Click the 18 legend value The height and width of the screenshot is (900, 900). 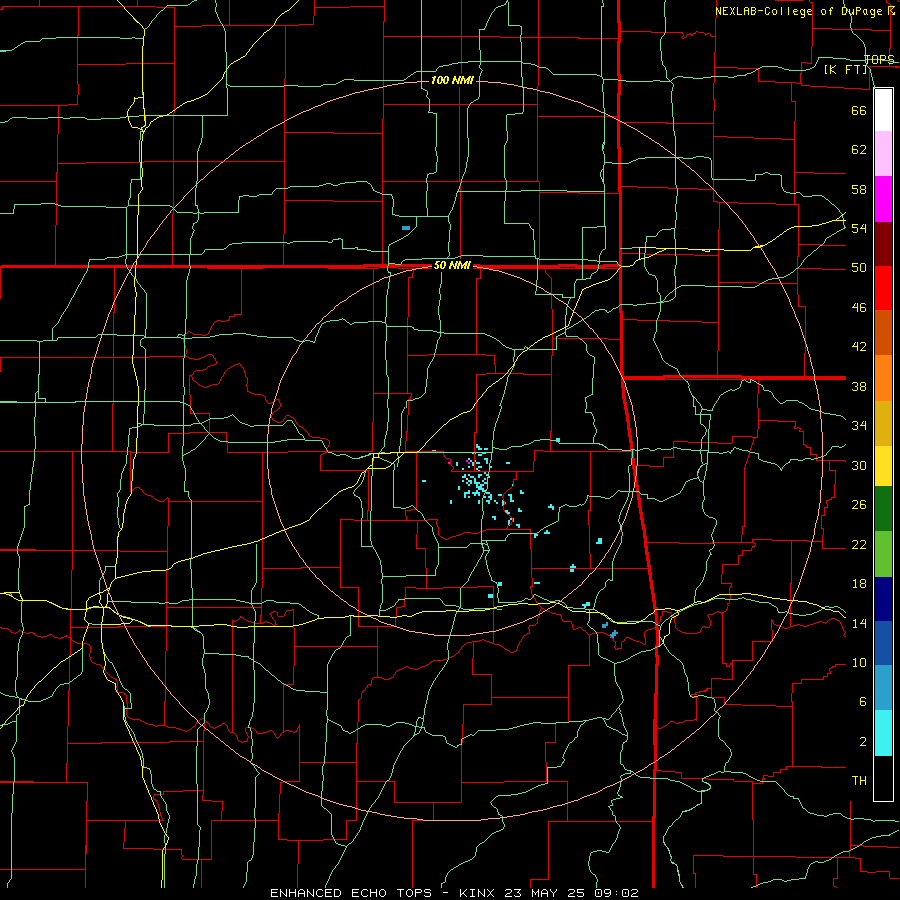click(859, 584)
